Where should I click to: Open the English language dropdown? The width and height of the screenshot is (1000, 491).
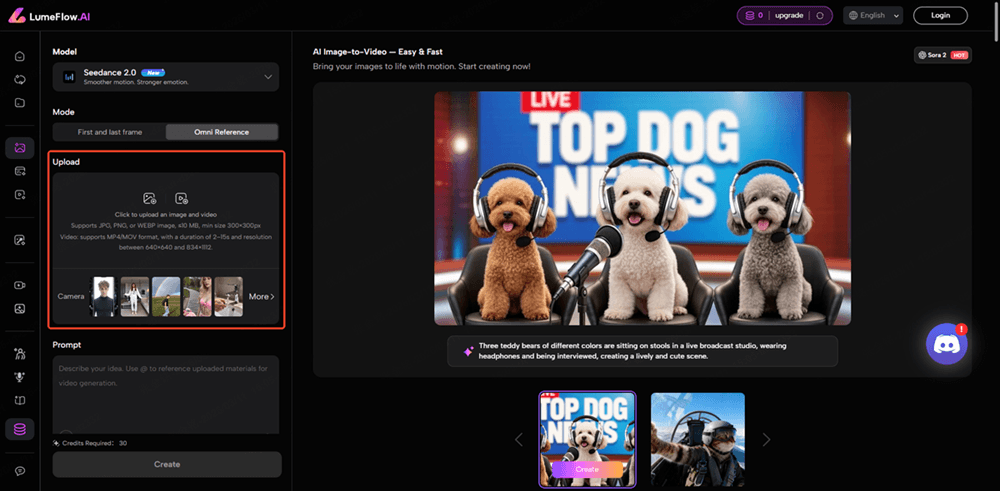click(873, 15)
